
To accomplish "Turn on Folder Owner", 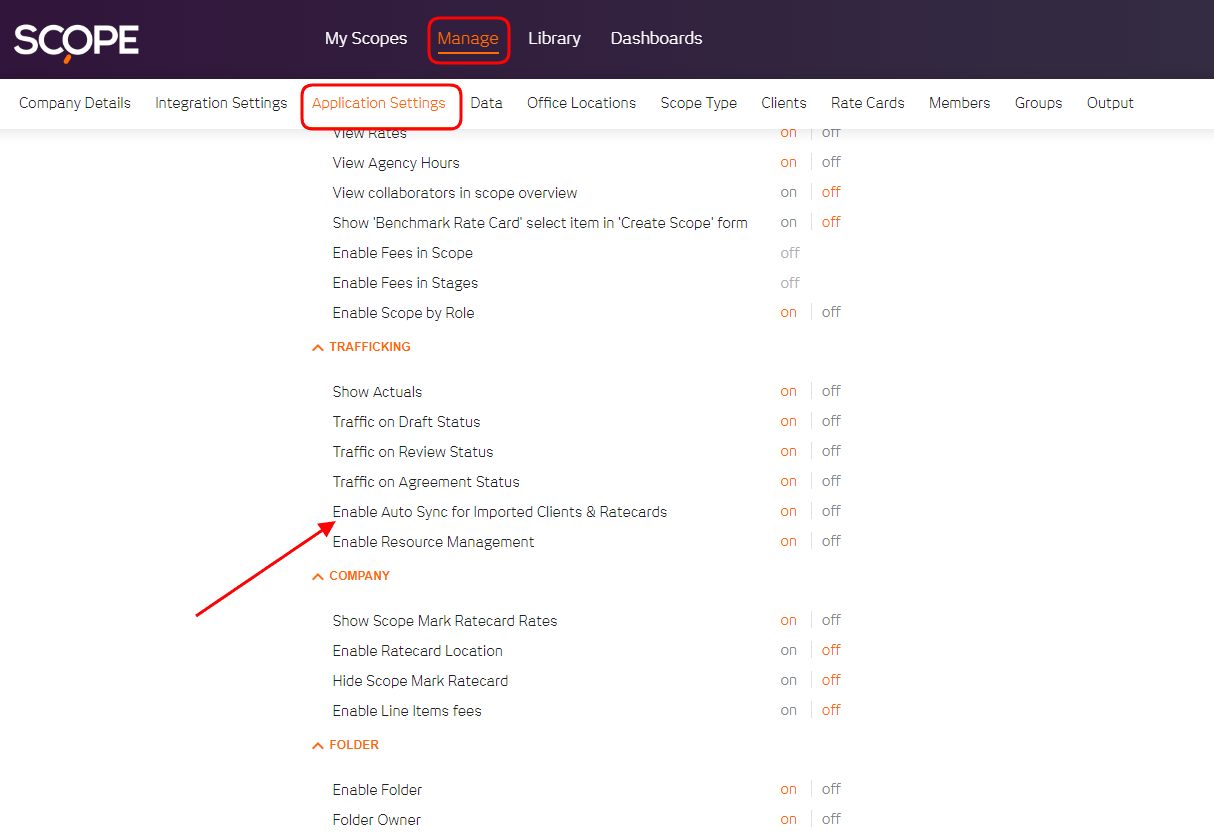I will [789, 819].
